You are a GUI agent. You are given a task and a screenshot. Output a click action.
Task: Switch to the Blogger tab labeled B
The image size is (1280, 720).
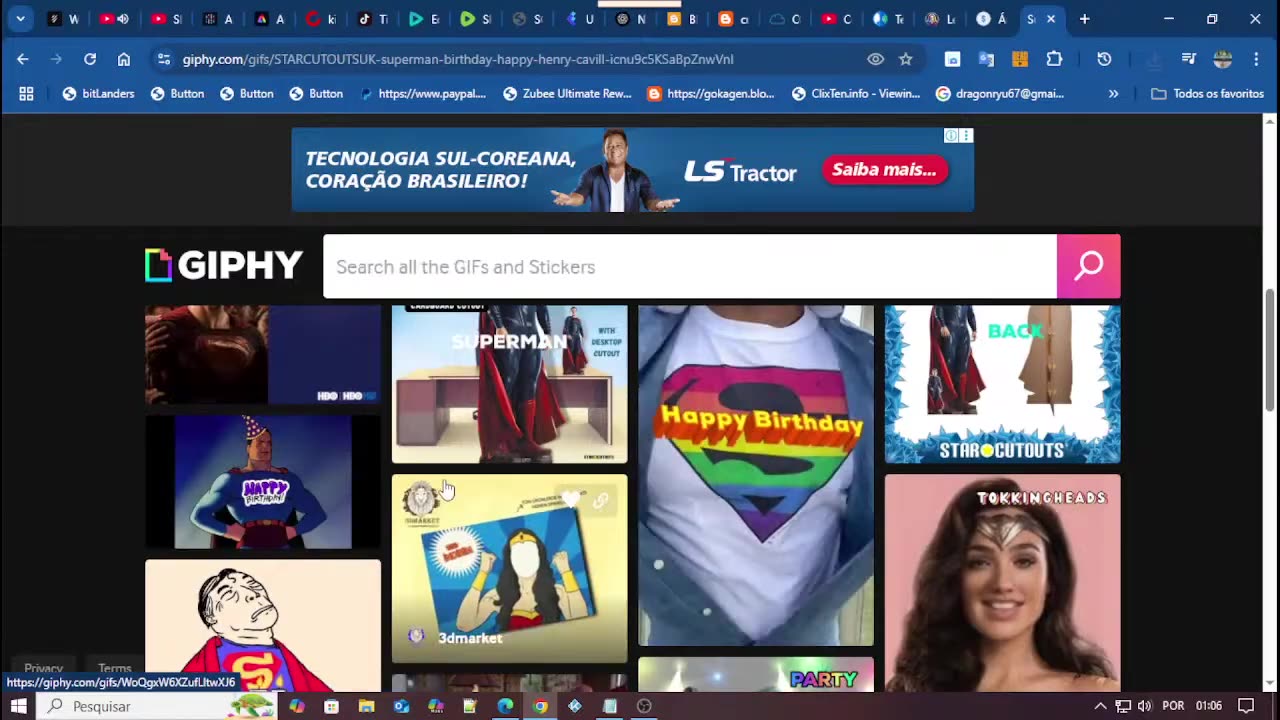click(x=682, y=19)
